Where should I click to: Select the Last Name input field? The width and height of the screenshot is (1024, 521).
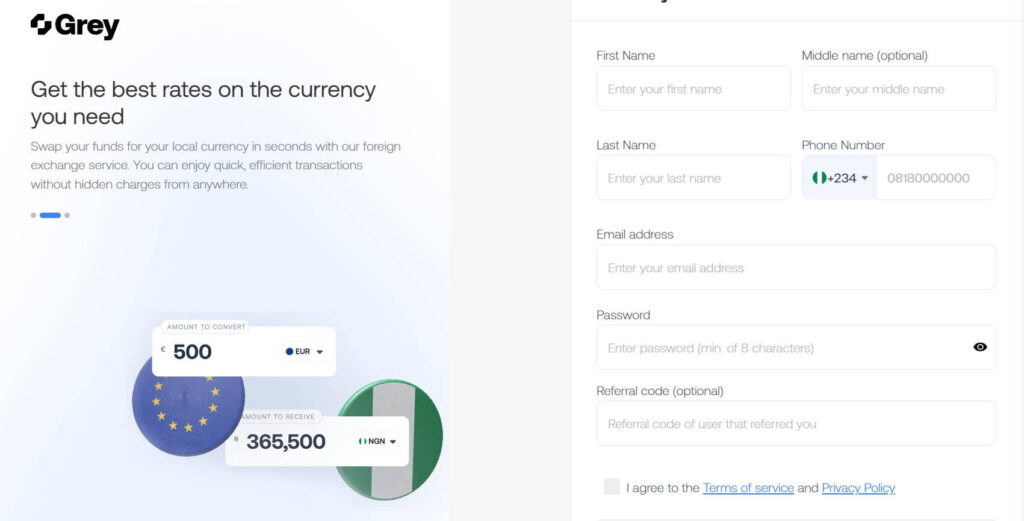click(x=693, y=178)
